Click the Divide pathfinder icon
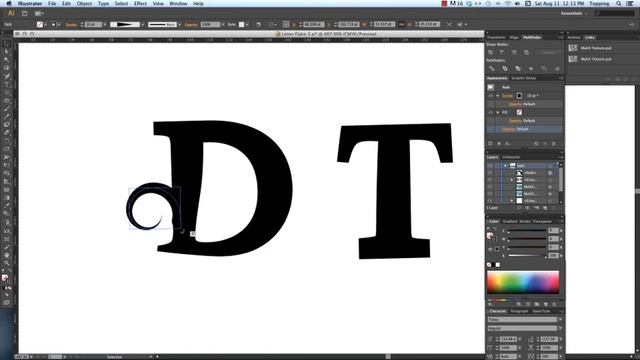This screenshot has height=360, width=640. tap(492, 69)
